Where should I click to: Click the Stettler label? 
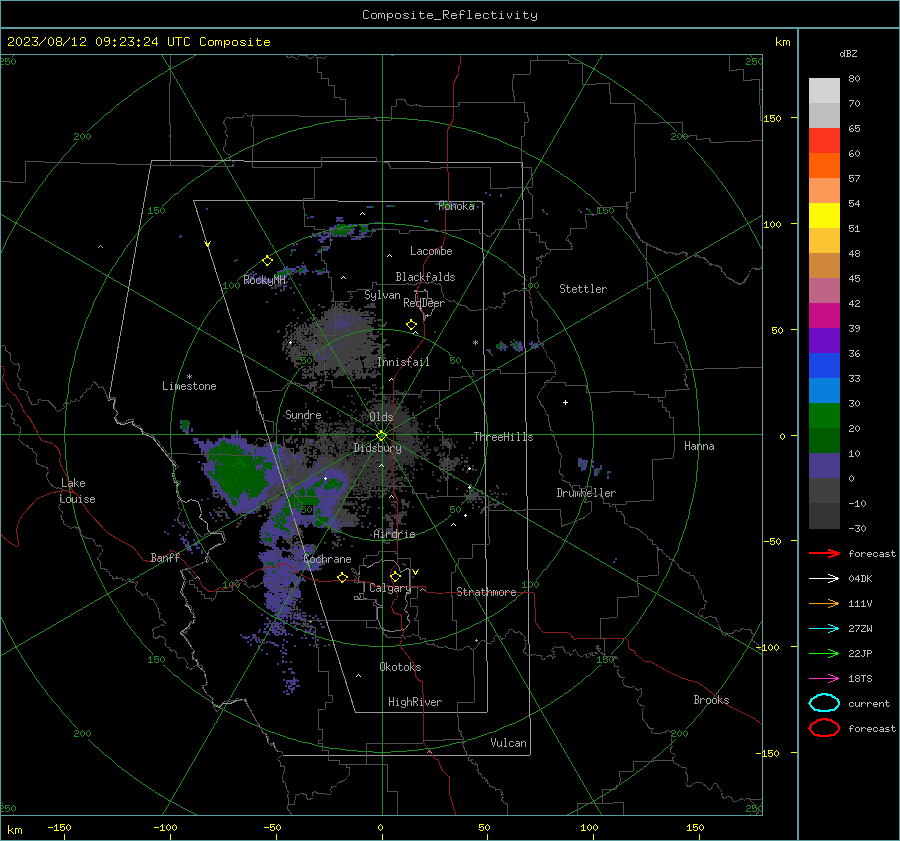[x=583, y=289]
